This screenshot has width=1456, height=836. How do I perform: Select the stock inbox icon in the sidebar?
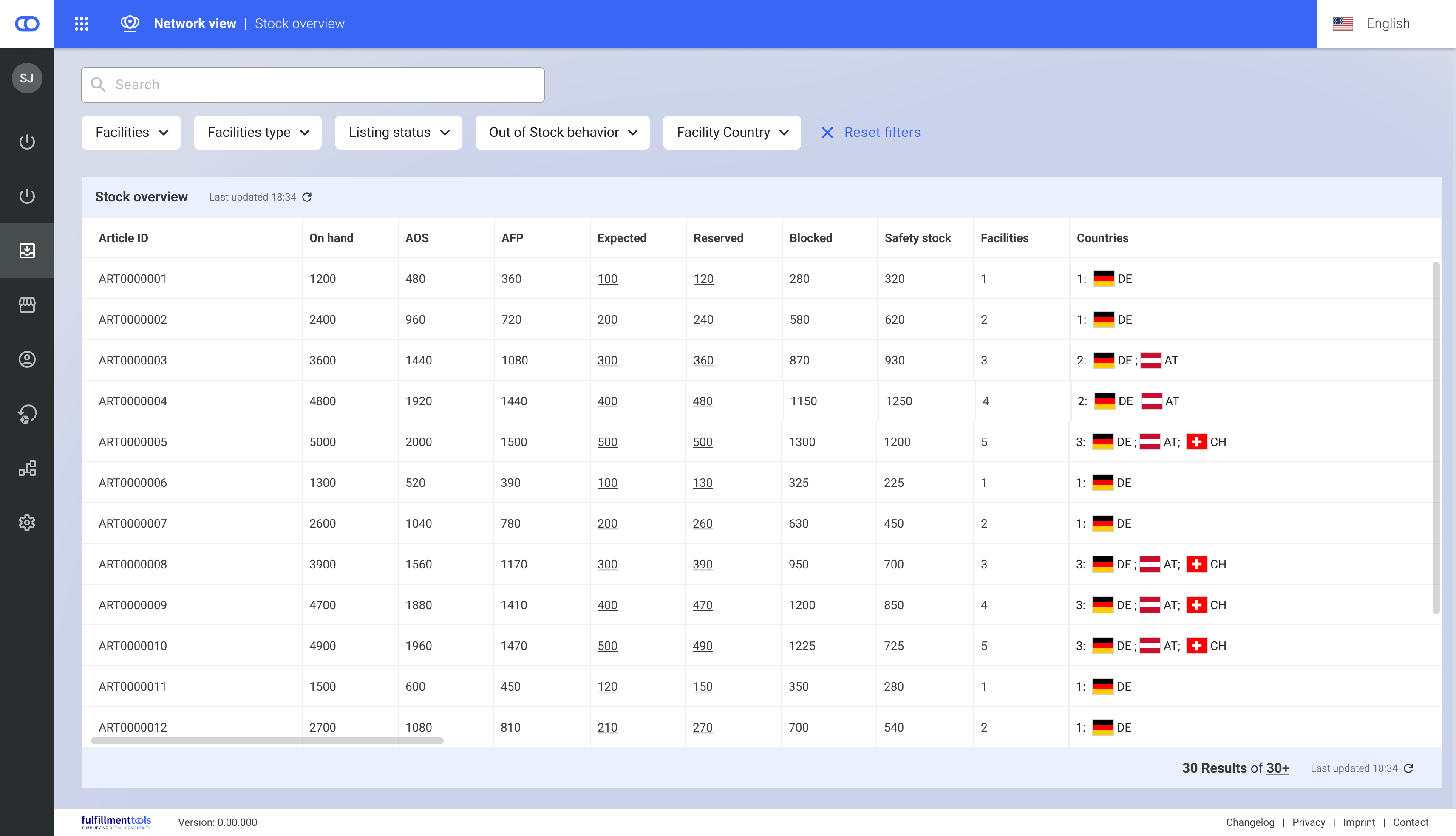(27, 250)
